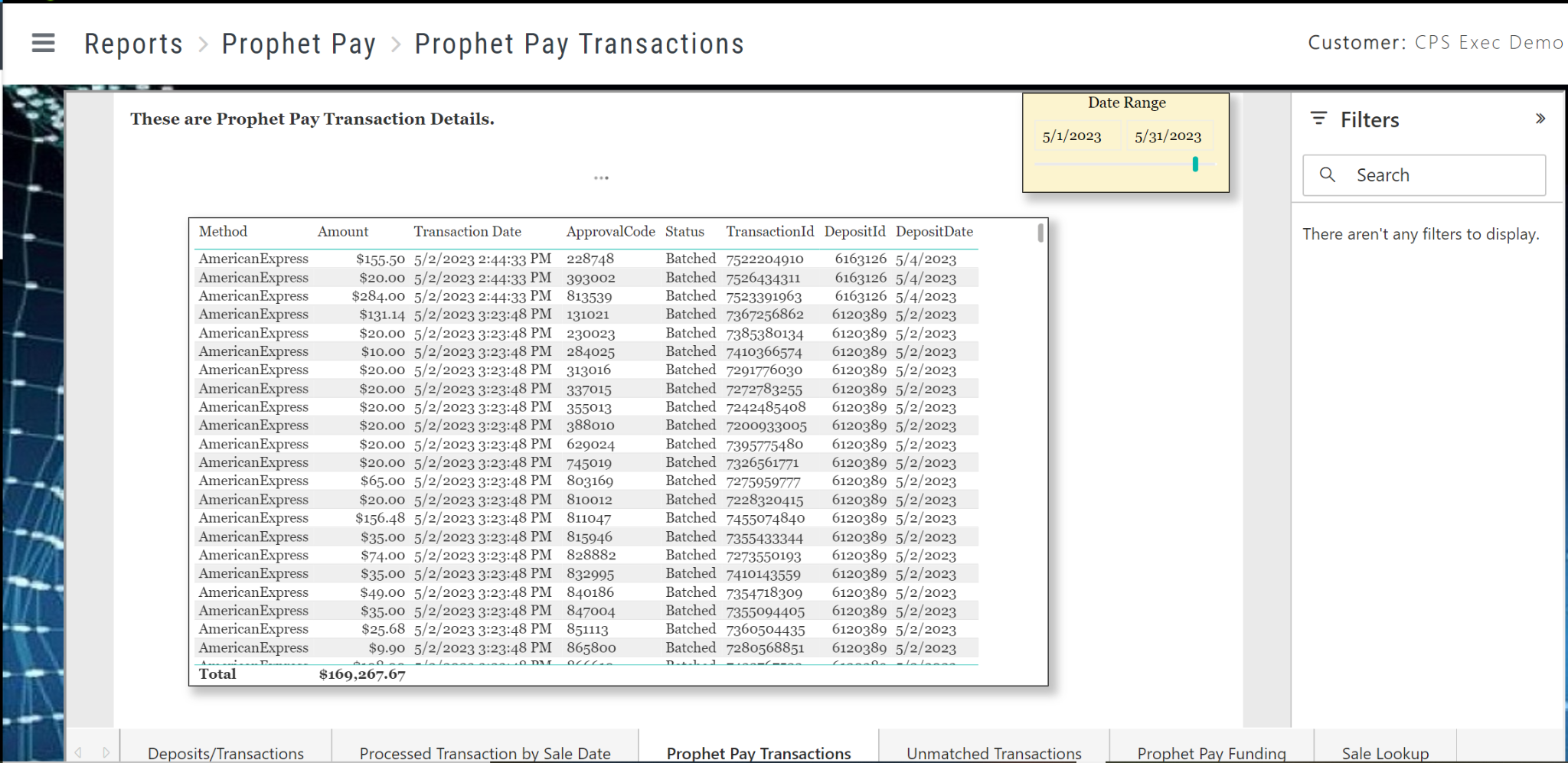Select transaction ID 7228320415
The image size is (1568, 763).
click(764, 500)
